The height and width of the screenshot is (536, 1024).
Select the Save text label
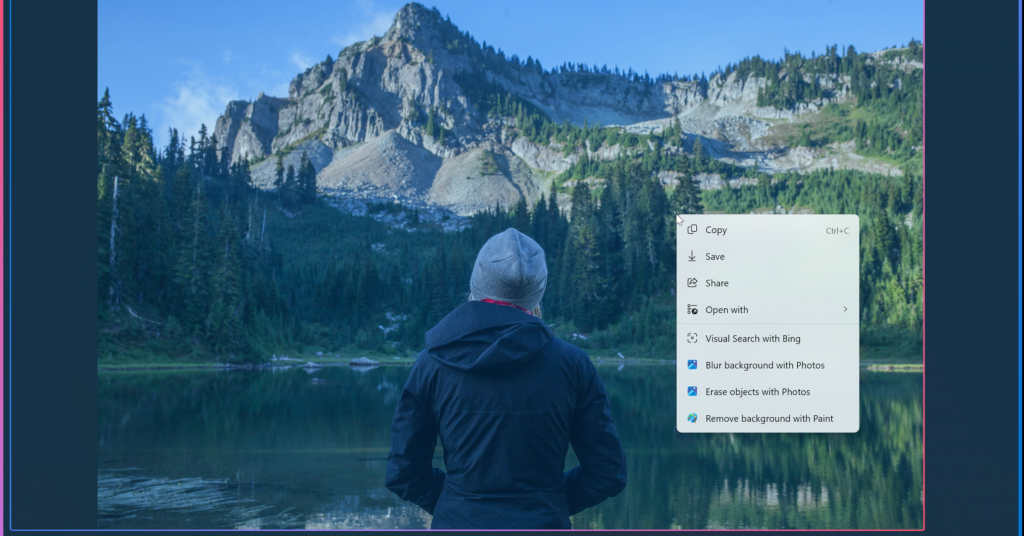point(715,257)
